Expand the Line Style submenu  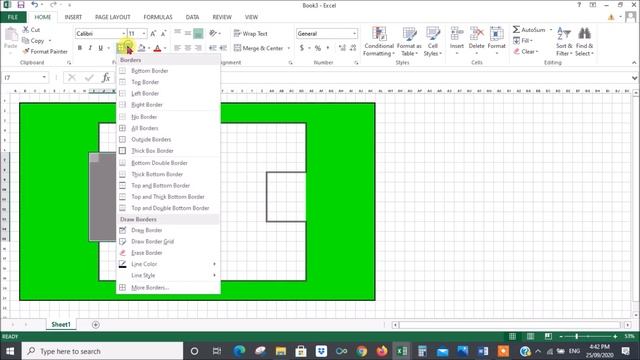pyautogui.click(x=168, y=276)
